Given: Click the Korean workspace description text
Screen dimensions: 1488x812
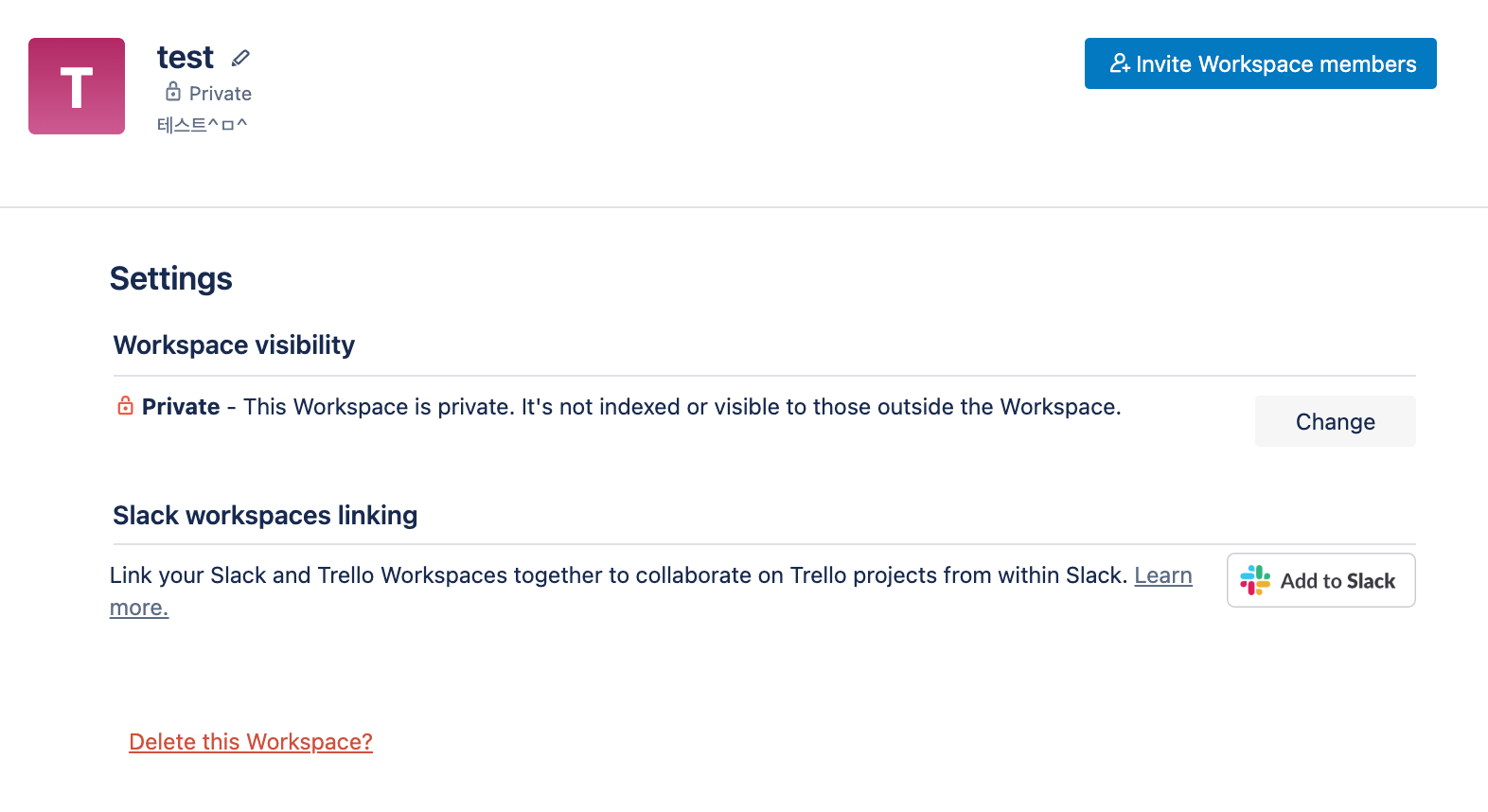Looking at the screenshot, I should [x=203, y=124].
